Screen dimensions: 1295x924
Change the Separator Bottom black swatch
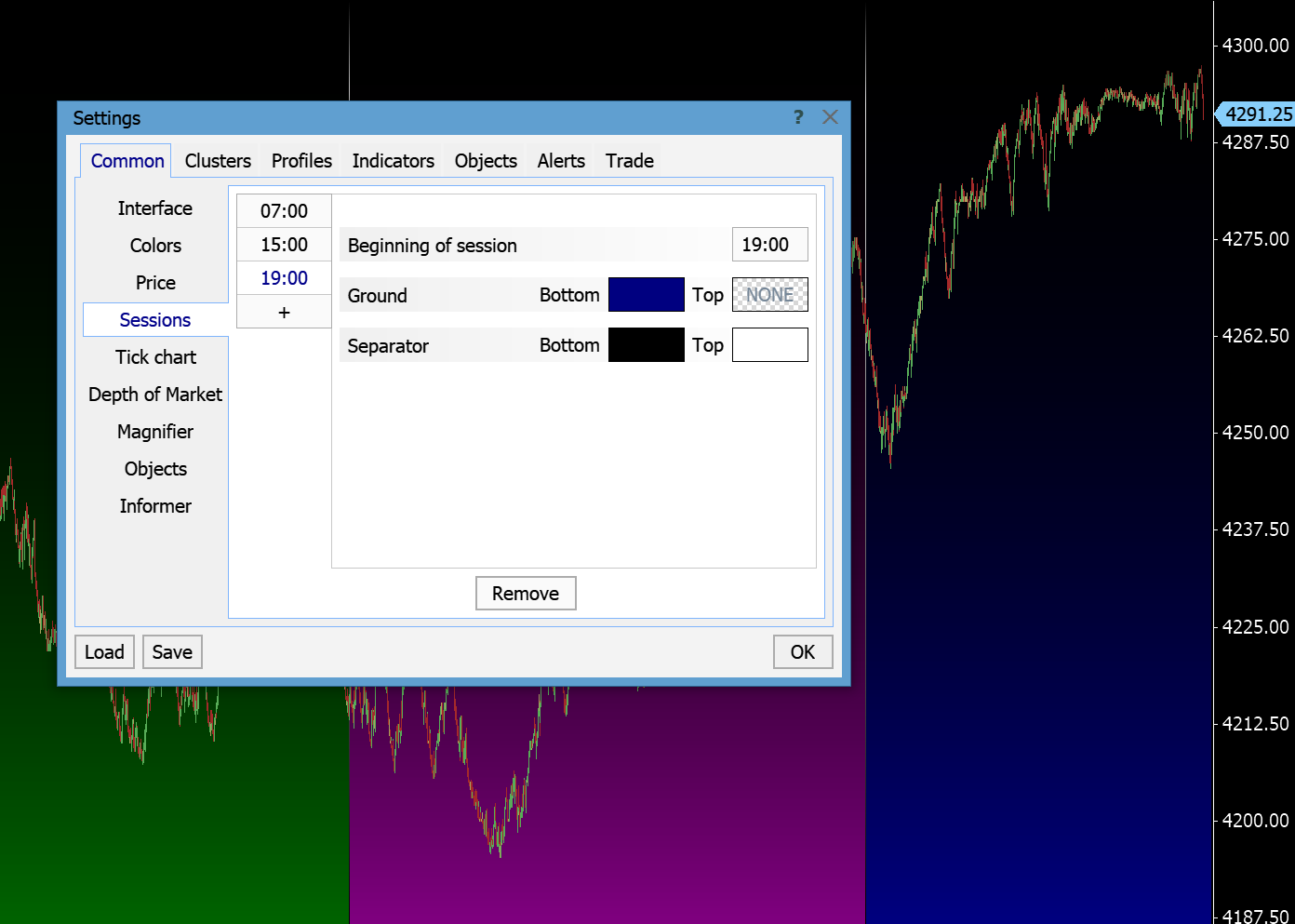646,345
